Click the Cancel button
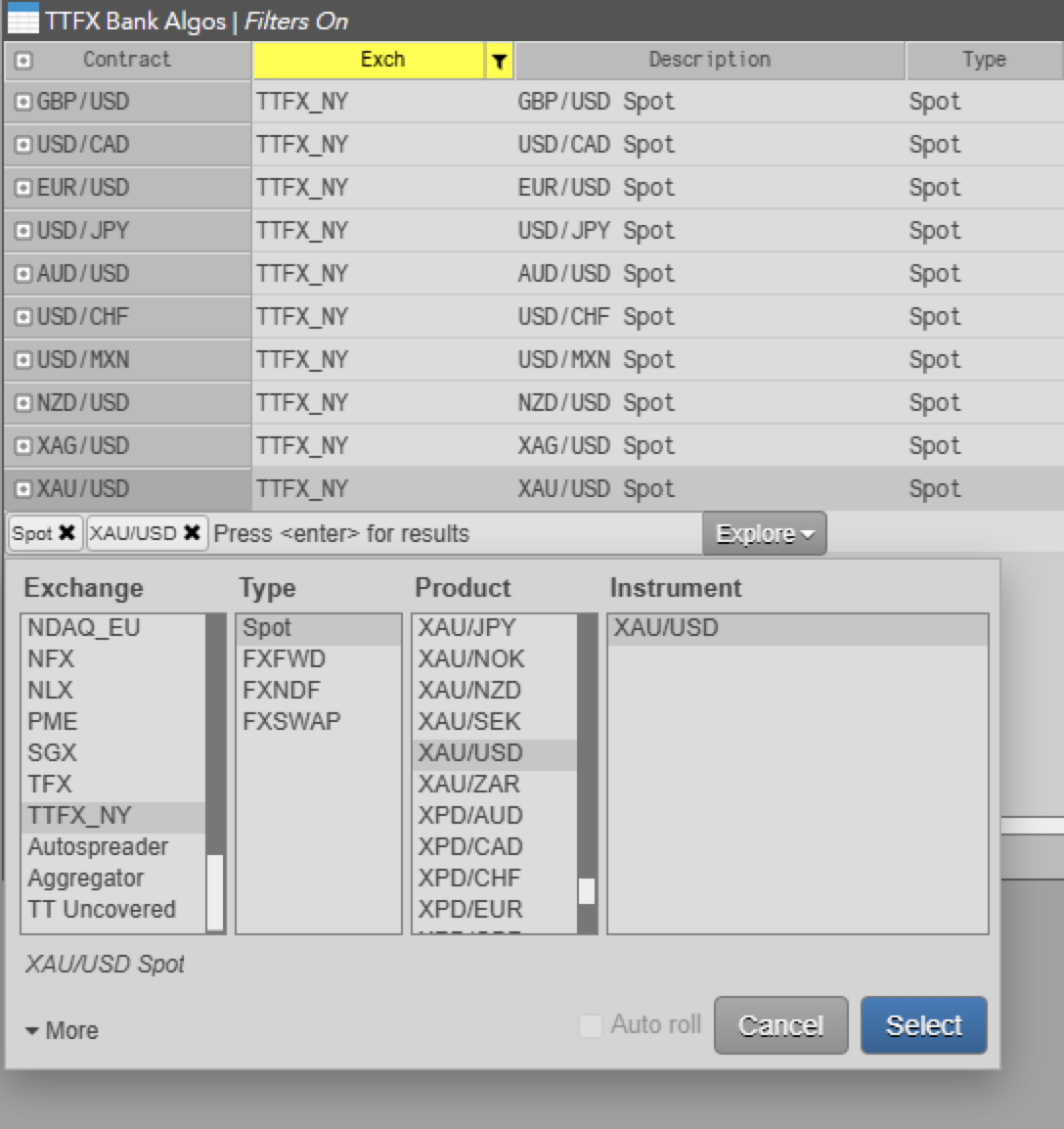This screenshot has width=1064, height=1129. [x=780, y=1025]
